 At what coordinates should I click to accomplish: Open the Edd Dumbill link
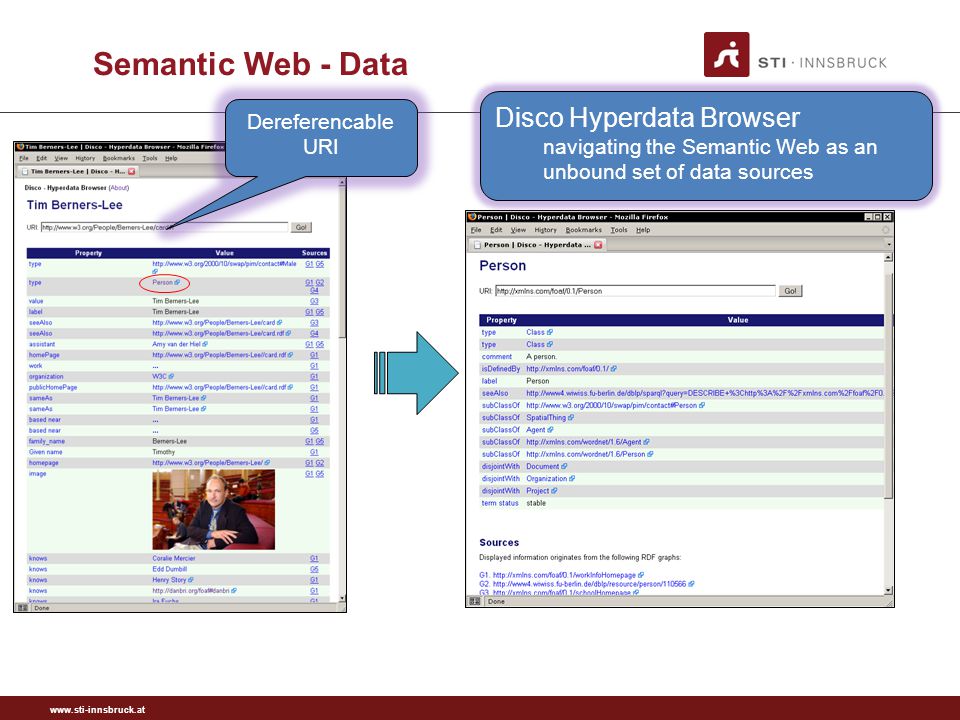(x=170, y=569)
